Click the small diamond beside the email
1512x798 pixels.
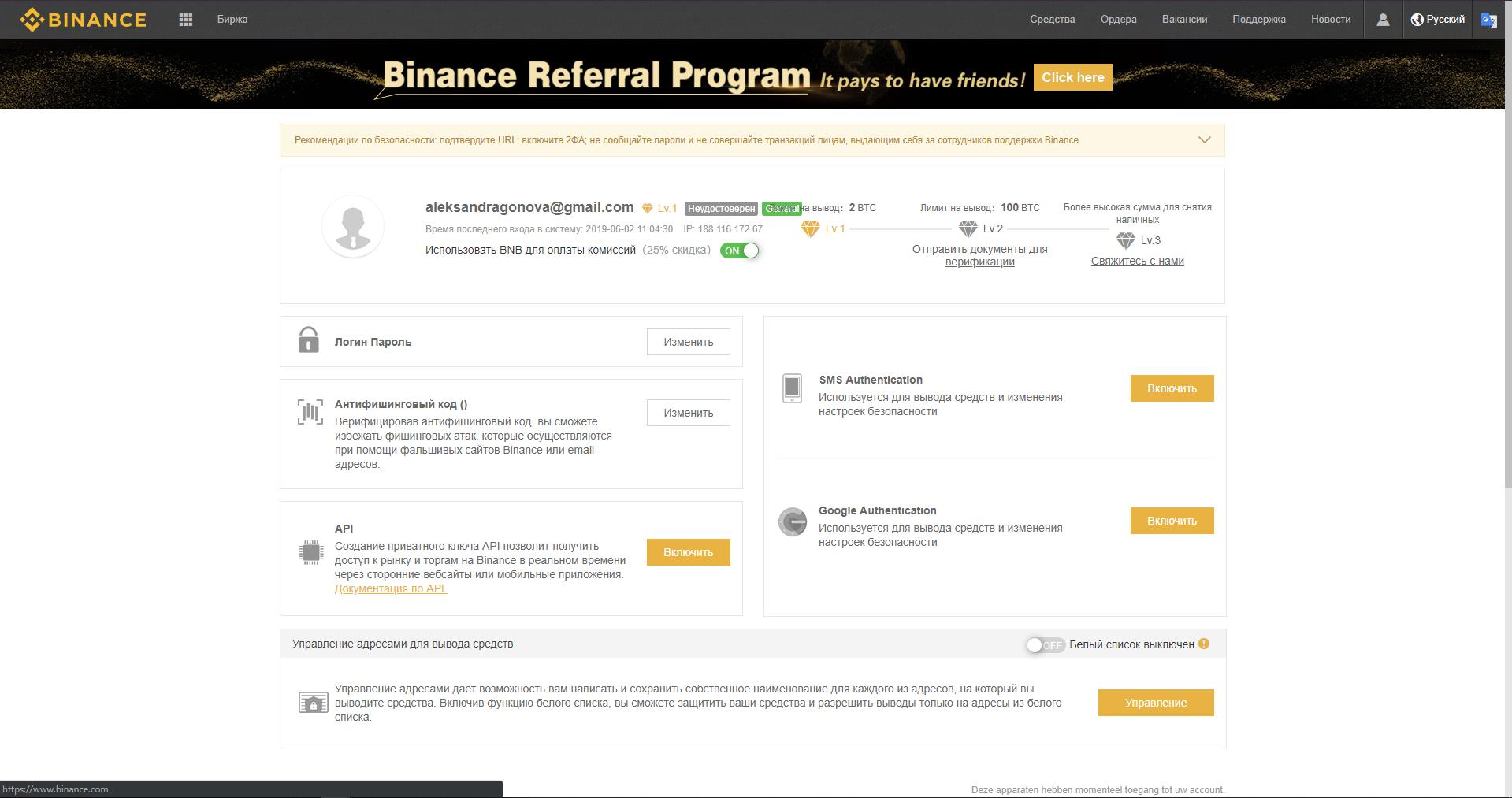(648, 208)
